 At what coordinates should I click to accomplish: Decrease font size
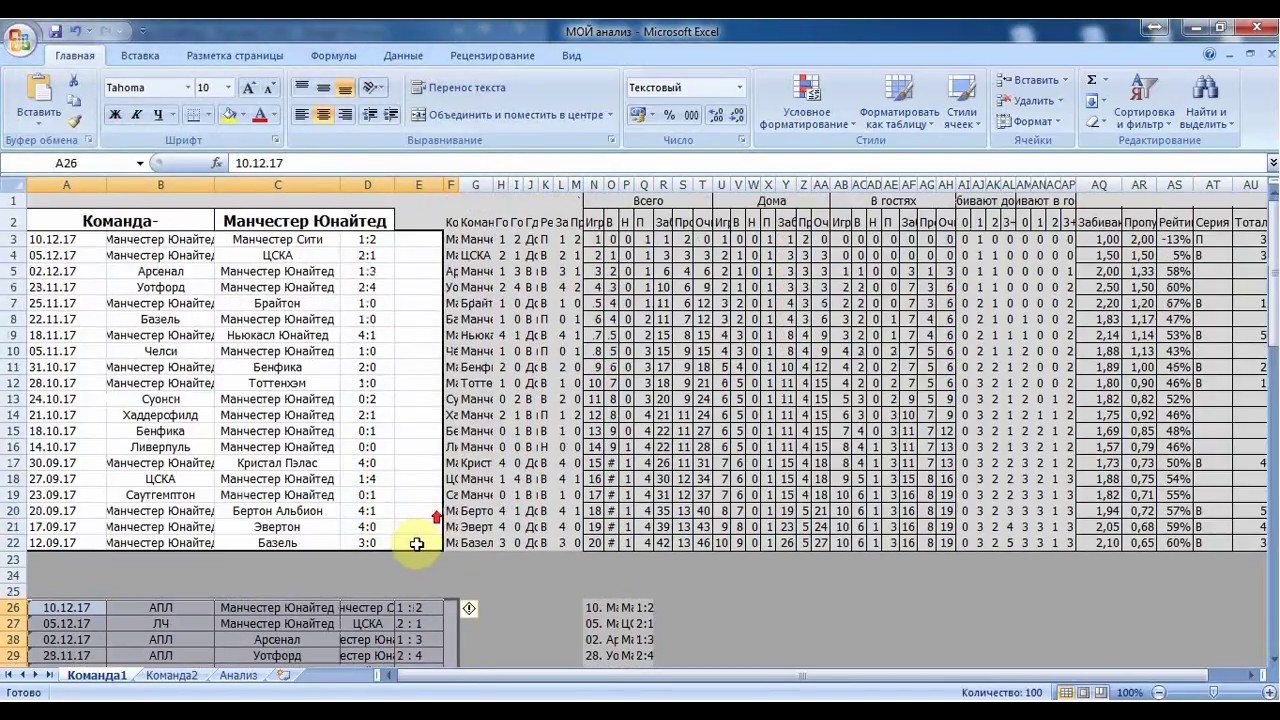269,88
